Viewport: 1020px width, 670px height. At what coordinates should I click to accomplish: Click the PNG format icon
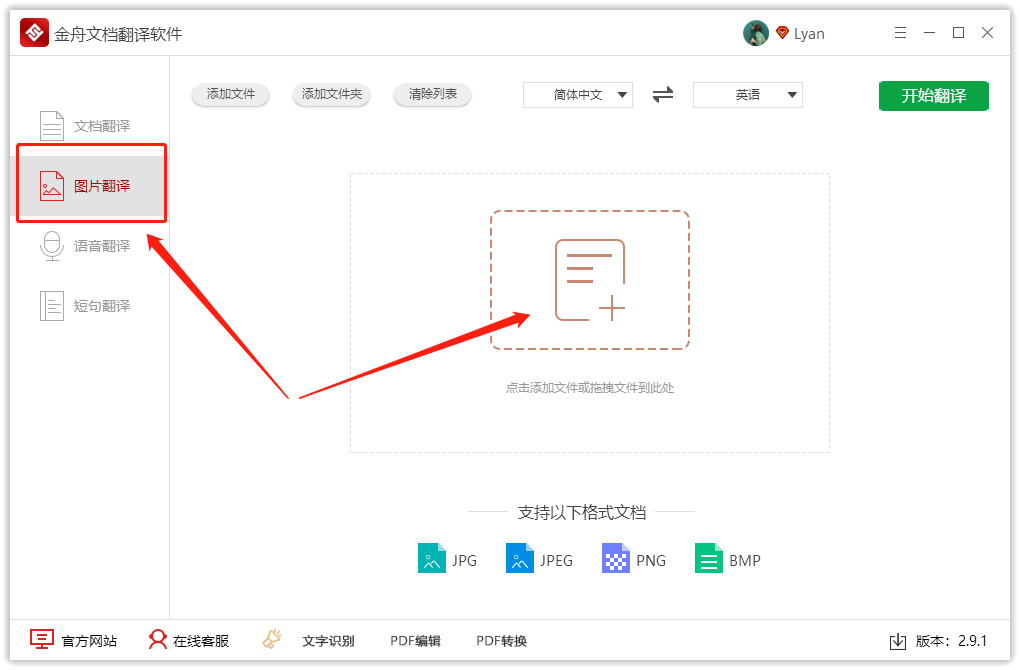tap(616, 558)
